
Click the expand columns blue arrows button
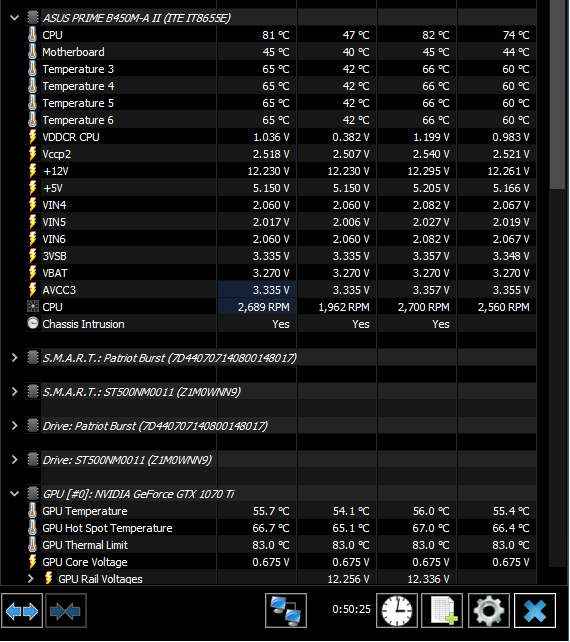point(22,611)
